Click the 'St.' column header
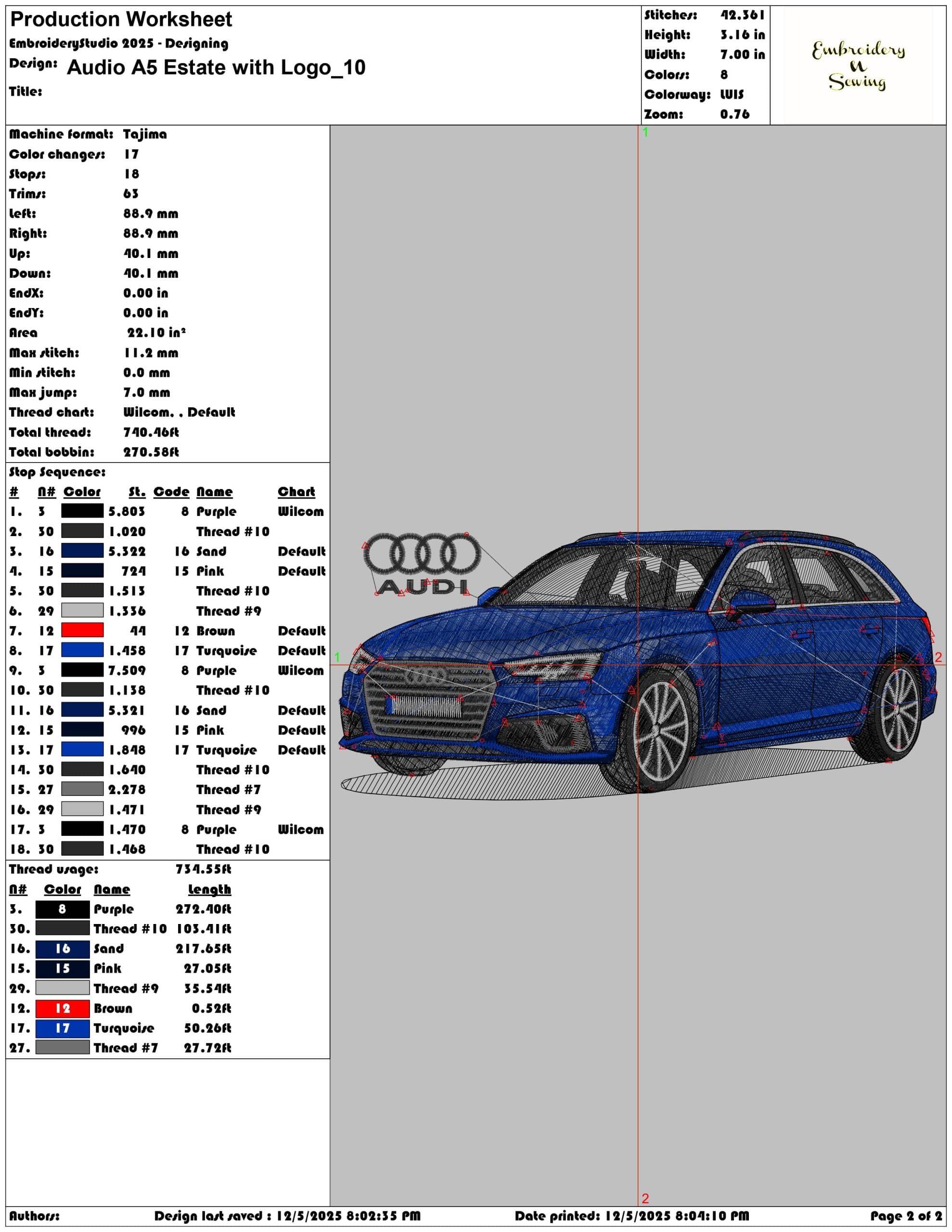 (x=137, y=492)
